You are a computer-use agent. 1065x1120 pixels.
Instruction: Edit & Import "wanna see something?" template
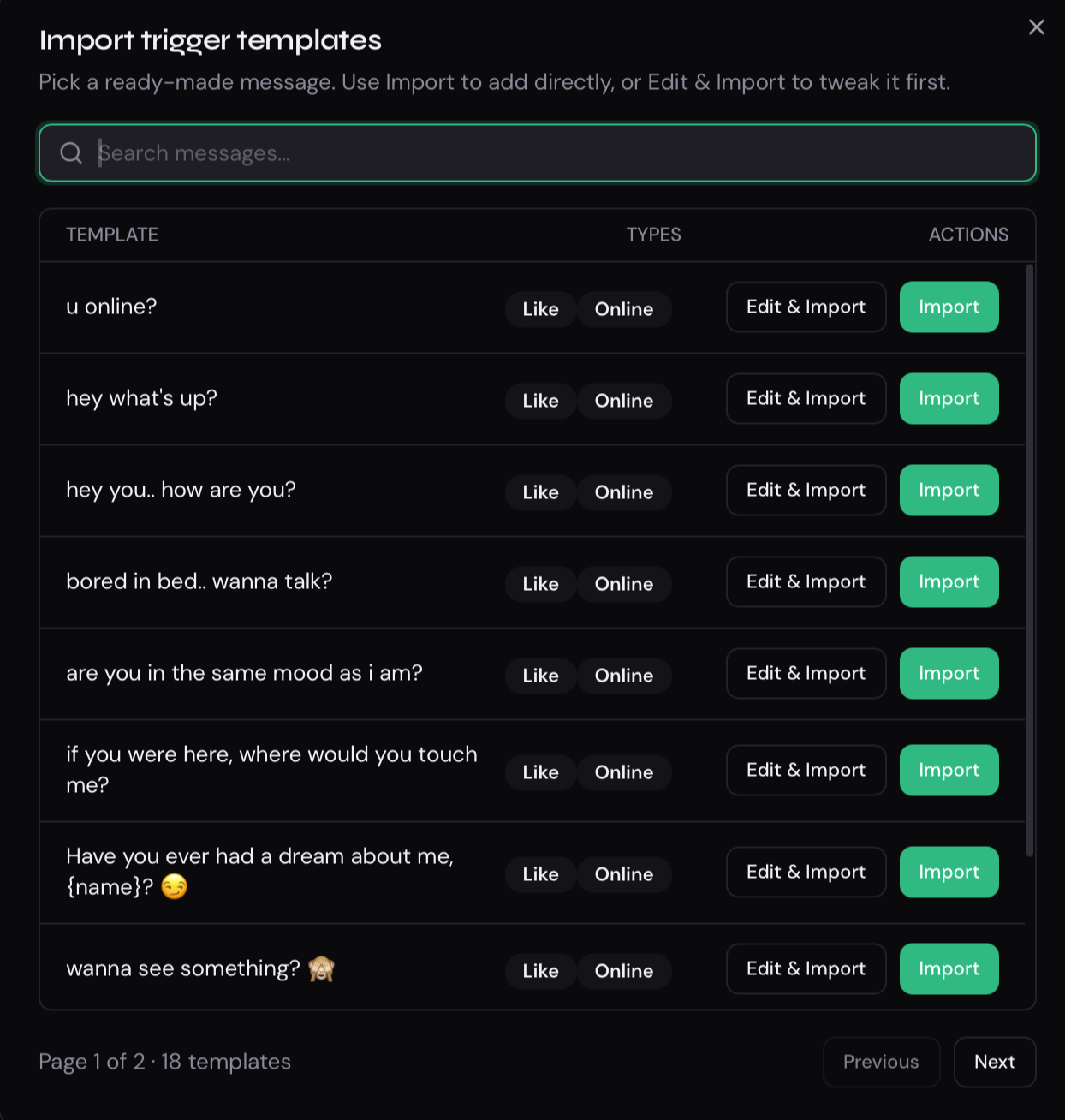click(806, 968)
